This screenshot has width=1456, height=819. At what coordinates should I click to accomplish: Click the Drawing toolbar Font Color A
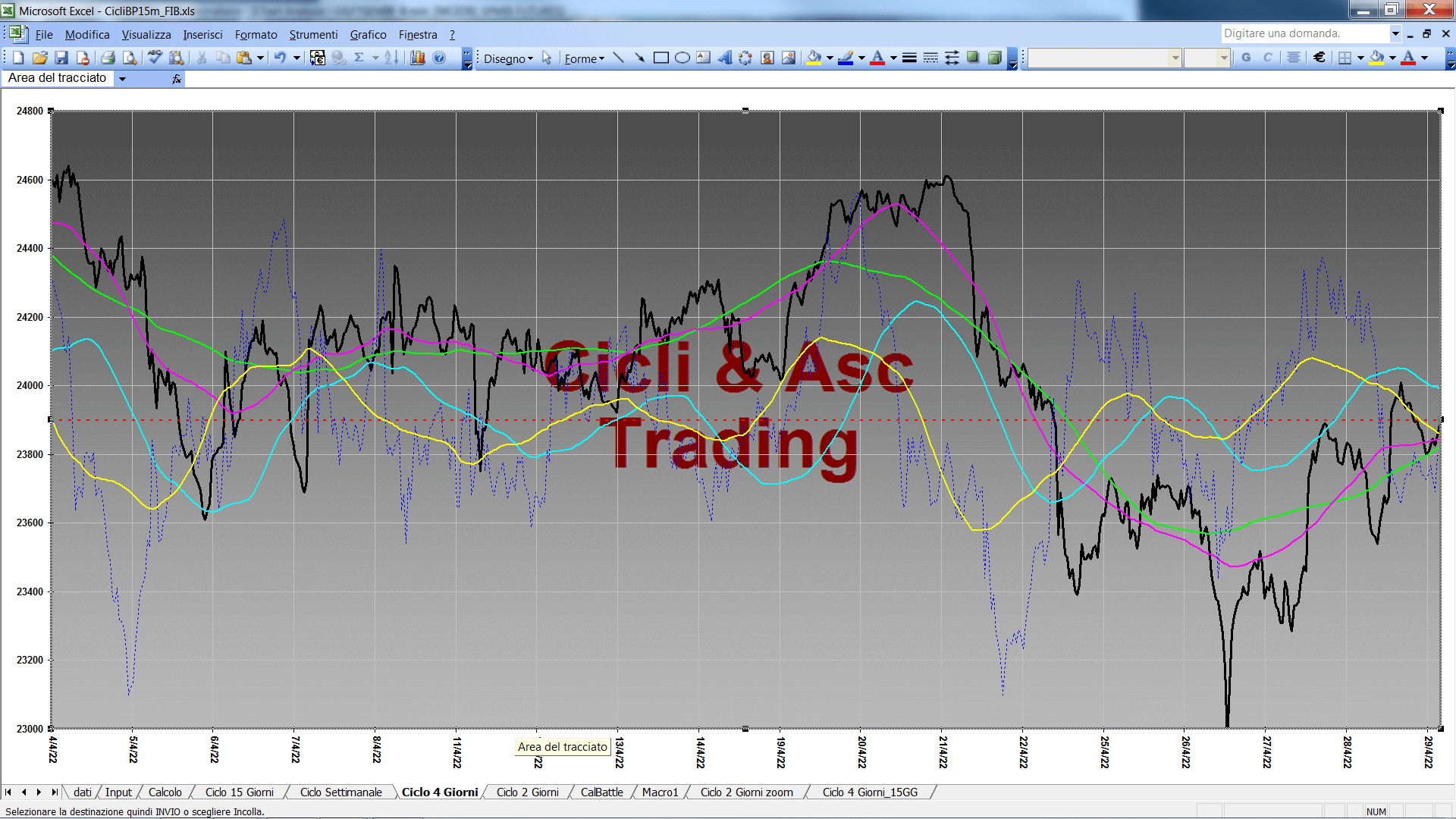(877, 58)
